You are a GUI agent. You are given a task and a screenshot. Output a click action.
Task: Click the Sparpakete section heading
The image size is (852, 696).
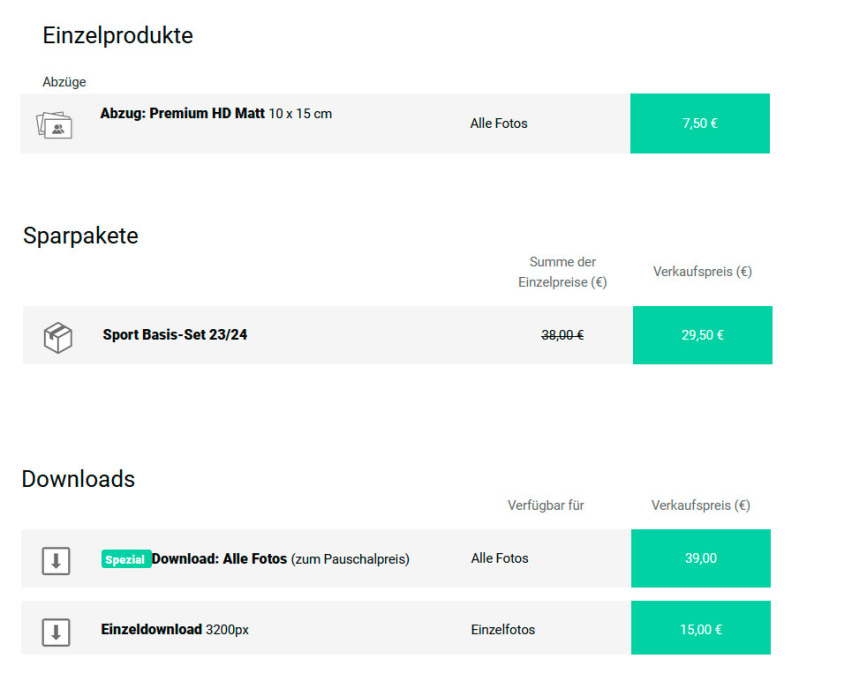[81, 236]
